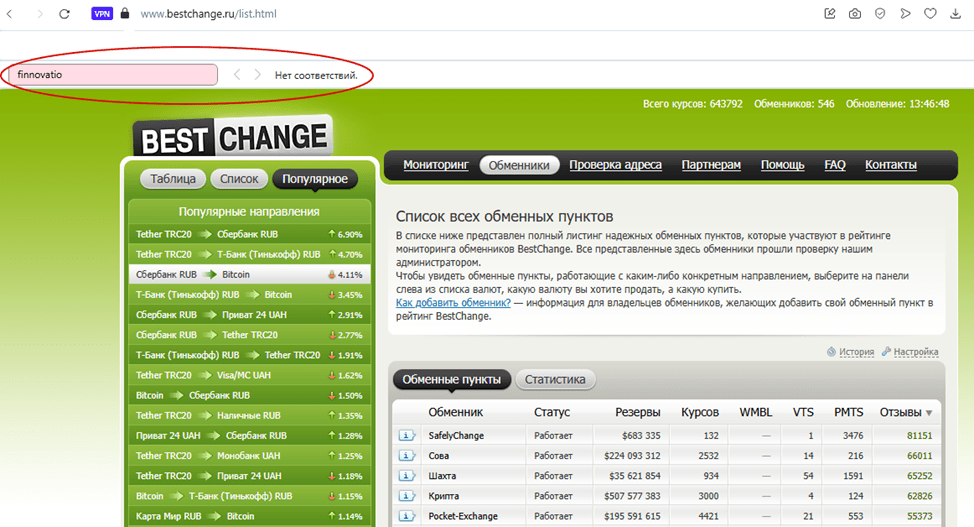
Task: Click the info icon for SafelyChange
Action: tap(406, 436)
